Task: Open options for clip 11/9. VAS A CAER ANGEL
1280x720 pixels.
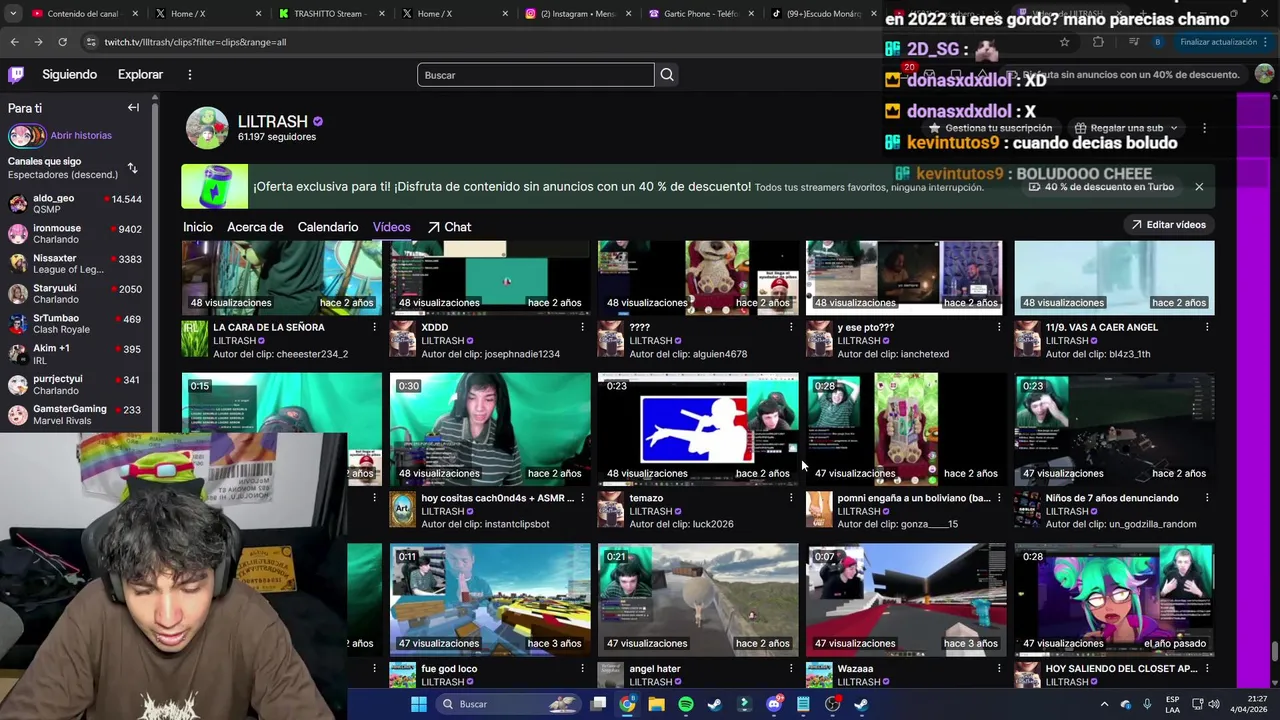Action: point(1207,327)
